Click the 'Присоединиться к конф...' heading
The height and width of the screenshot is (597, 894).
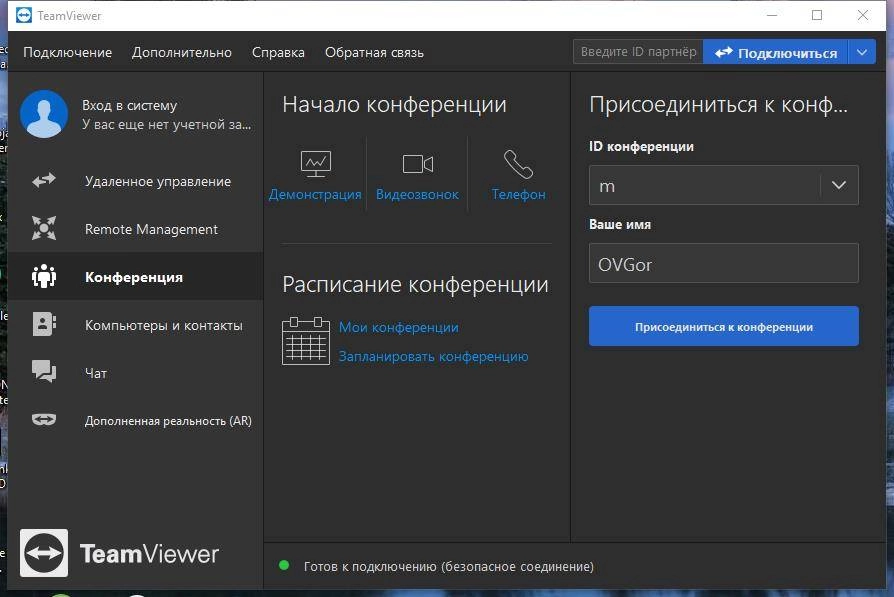tap(718, 104)
